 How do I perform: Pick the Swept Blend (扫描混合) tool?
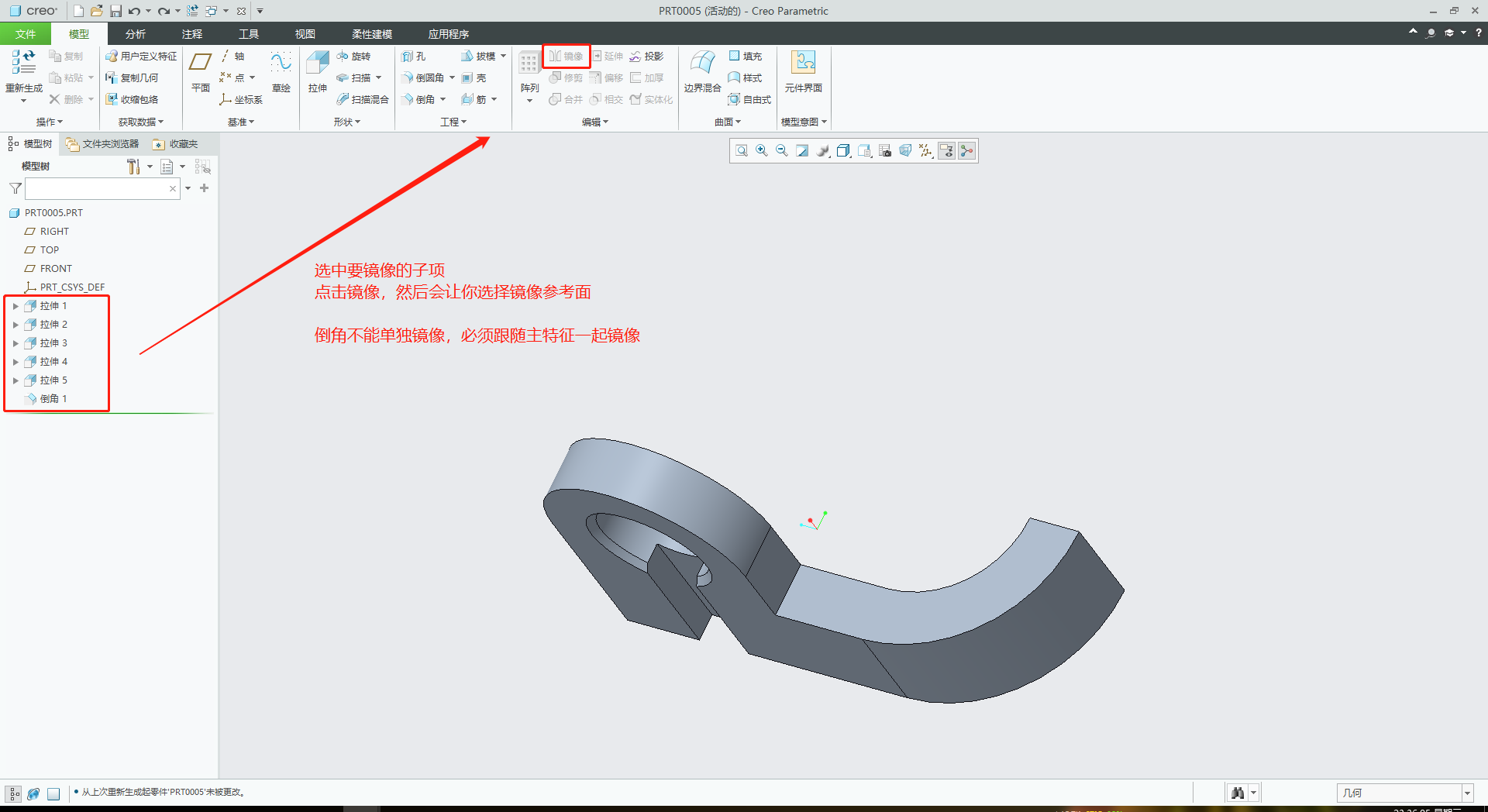coord(363,99)
